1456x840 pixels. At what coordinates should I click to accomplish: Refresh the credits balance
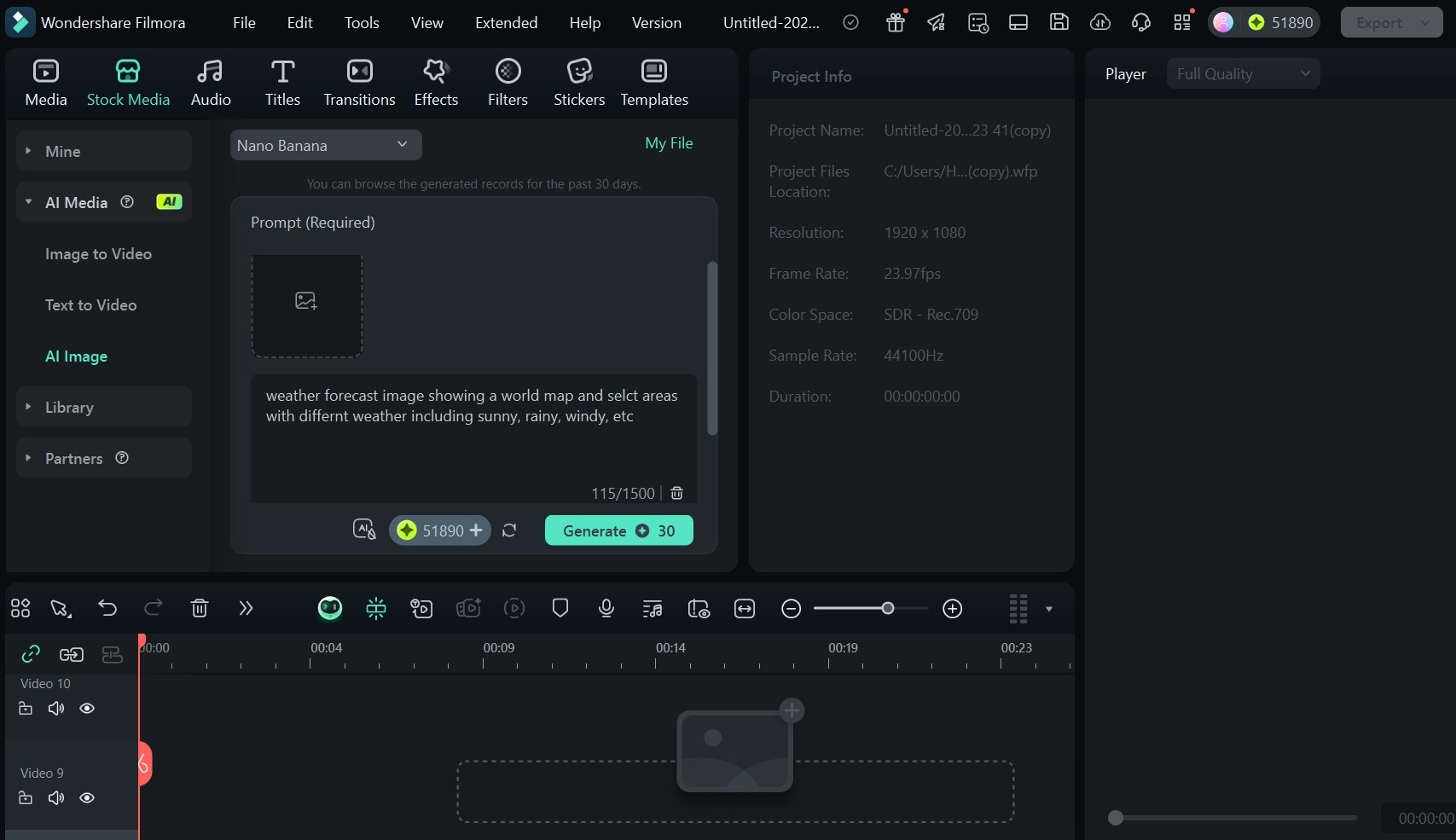pyautogui.click(x=509, y=530)
